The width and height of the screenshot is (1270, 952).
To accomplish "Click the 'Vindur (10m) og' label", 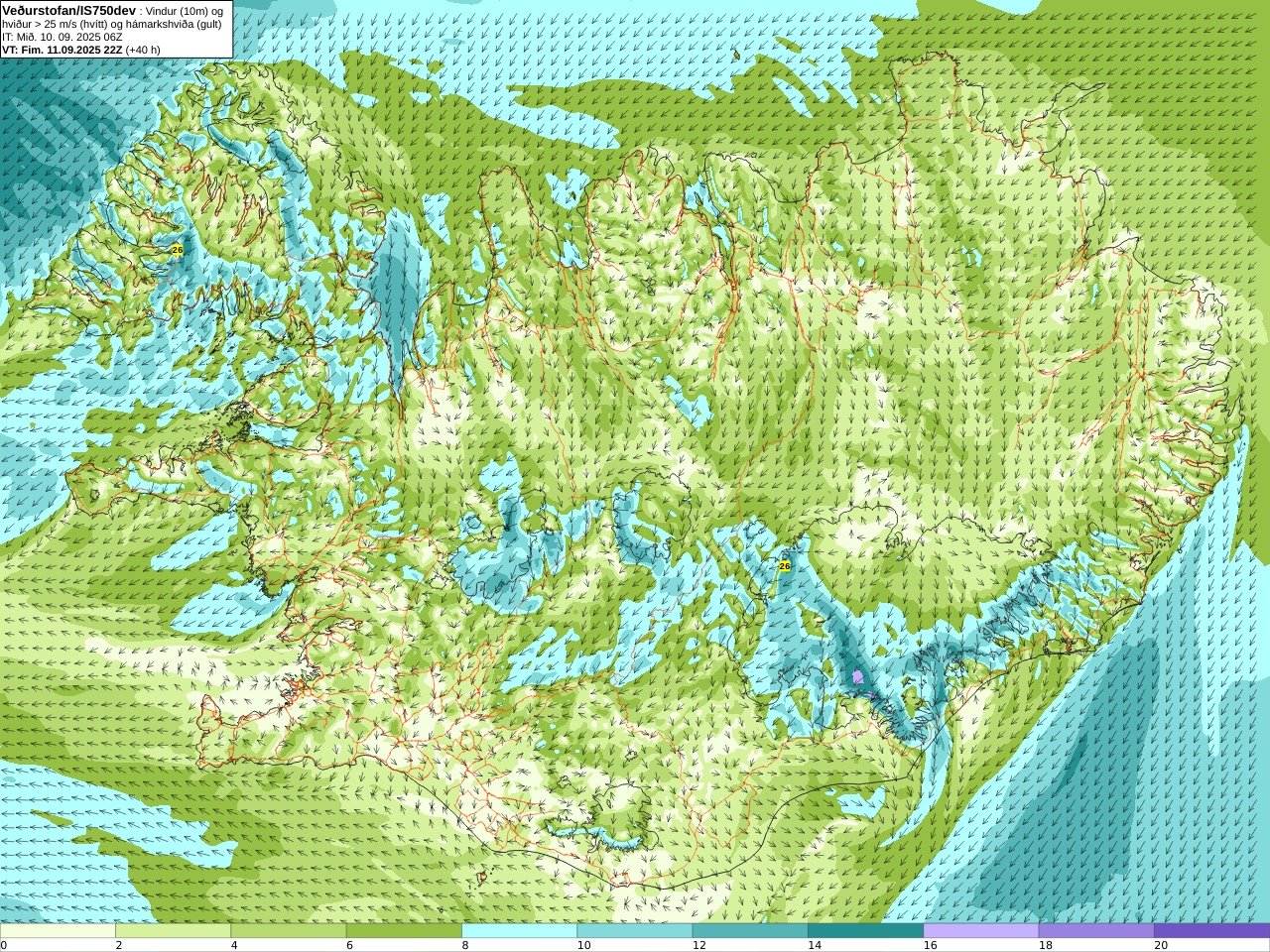I will click(x=185, y=11).
